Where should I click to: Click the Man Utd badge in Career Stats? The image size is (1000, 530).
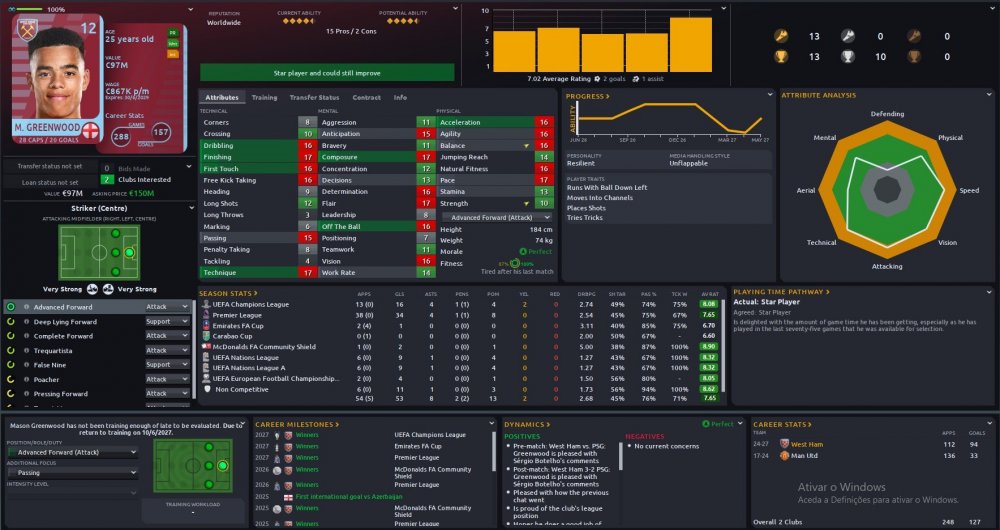[x=784, y=455]
